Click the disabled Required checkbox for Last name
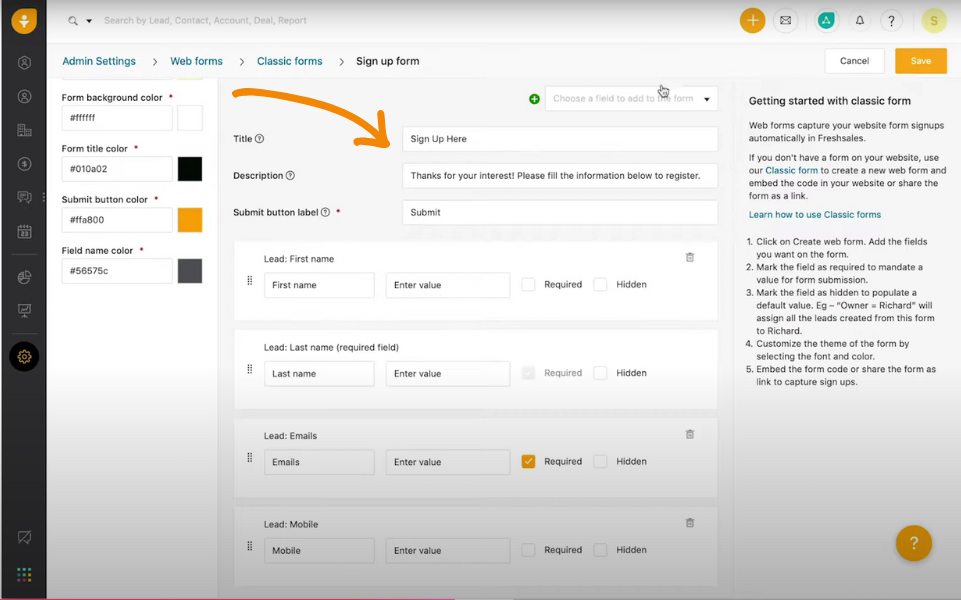Screen dimensions: 961x600 click(x=528, y=373)
